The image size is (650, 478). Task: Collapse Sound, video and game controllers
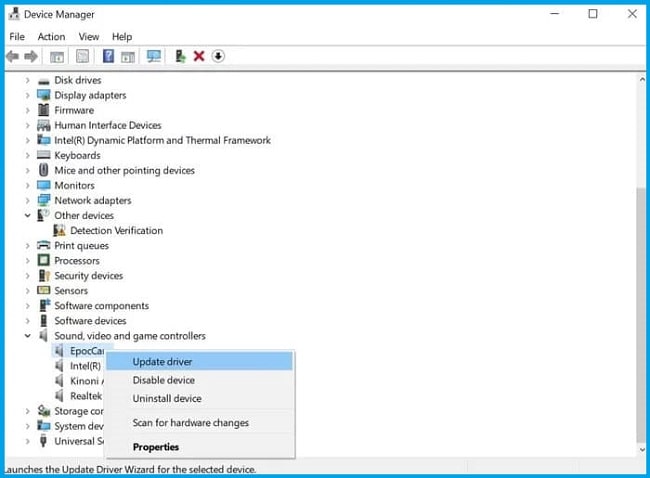pos(27,336)
